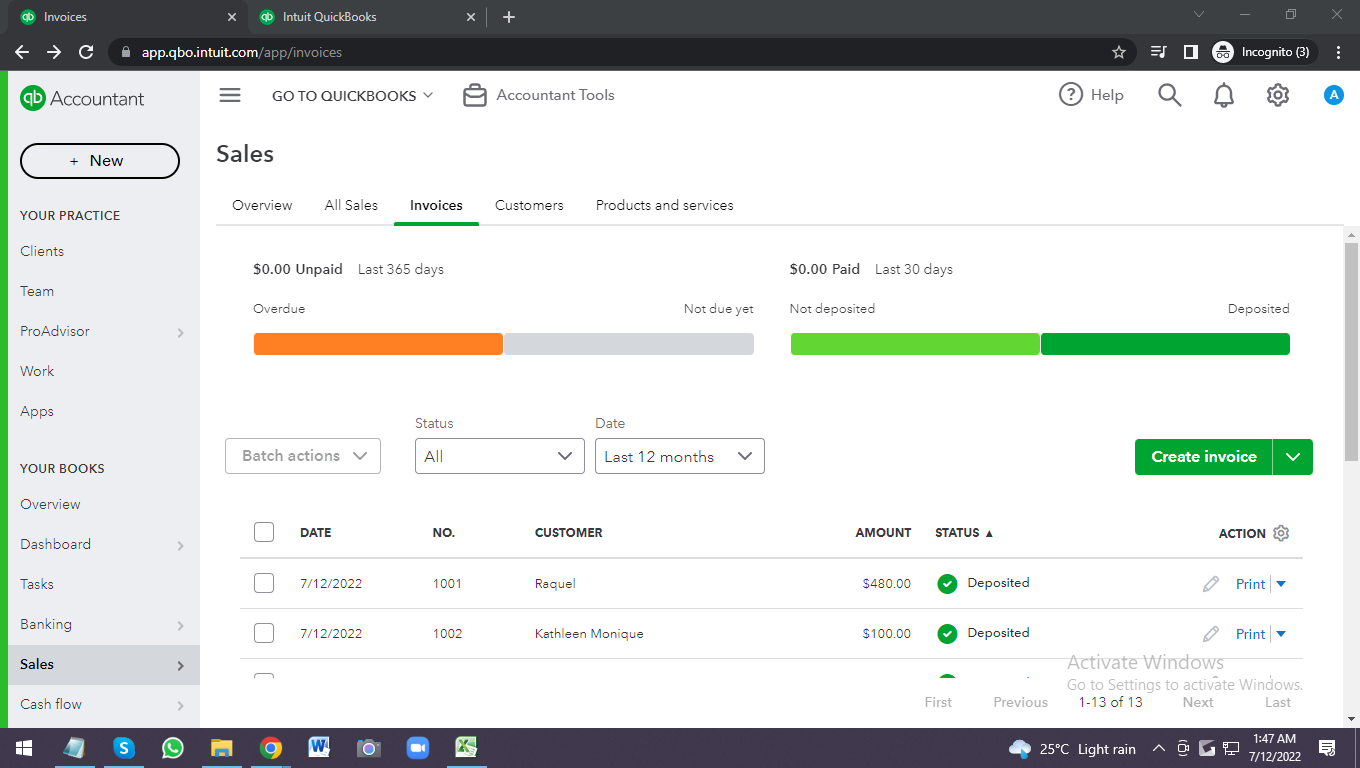Image resolution: width=1360 pixels, height=768 pixels.
Task: Select the Invoices tab under Sales
Action: 436,205
